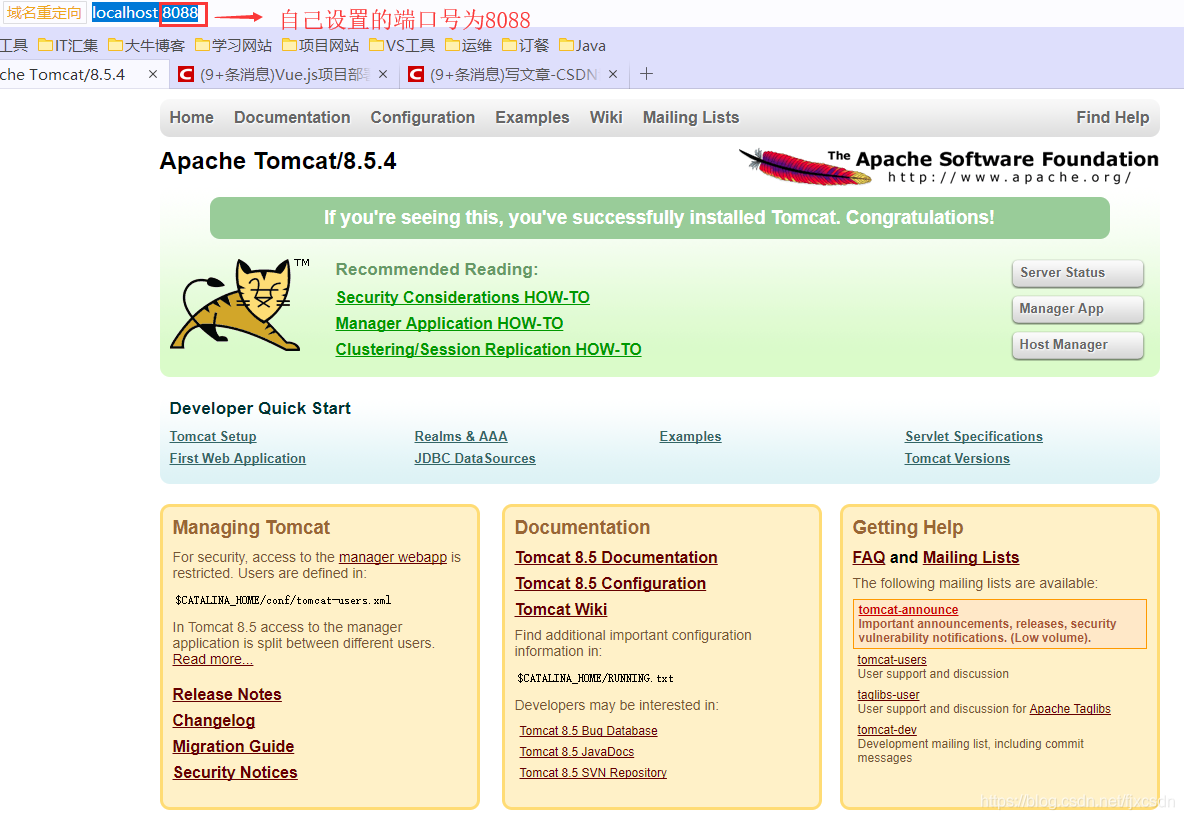
Task: Open Tomcat 8.5 Documentation link
Action: (x=616, y=557)
